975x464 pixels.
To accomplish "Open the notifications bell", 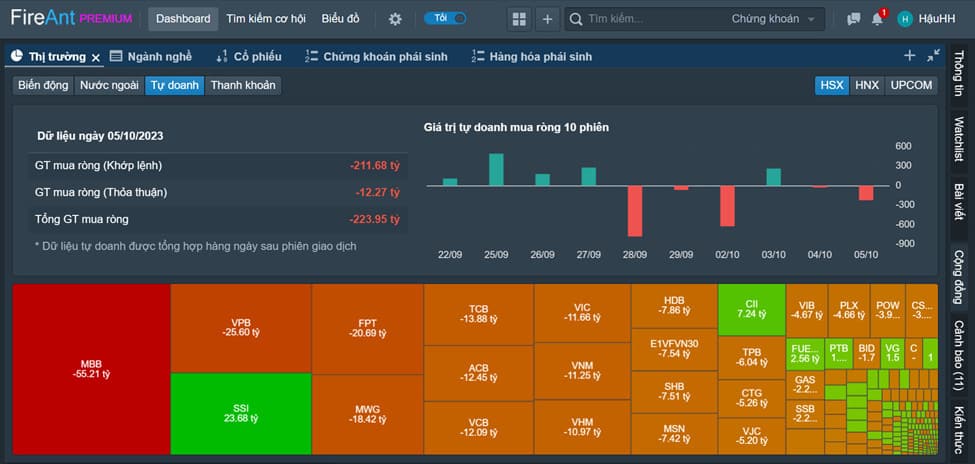I will (x=877, y=19).
